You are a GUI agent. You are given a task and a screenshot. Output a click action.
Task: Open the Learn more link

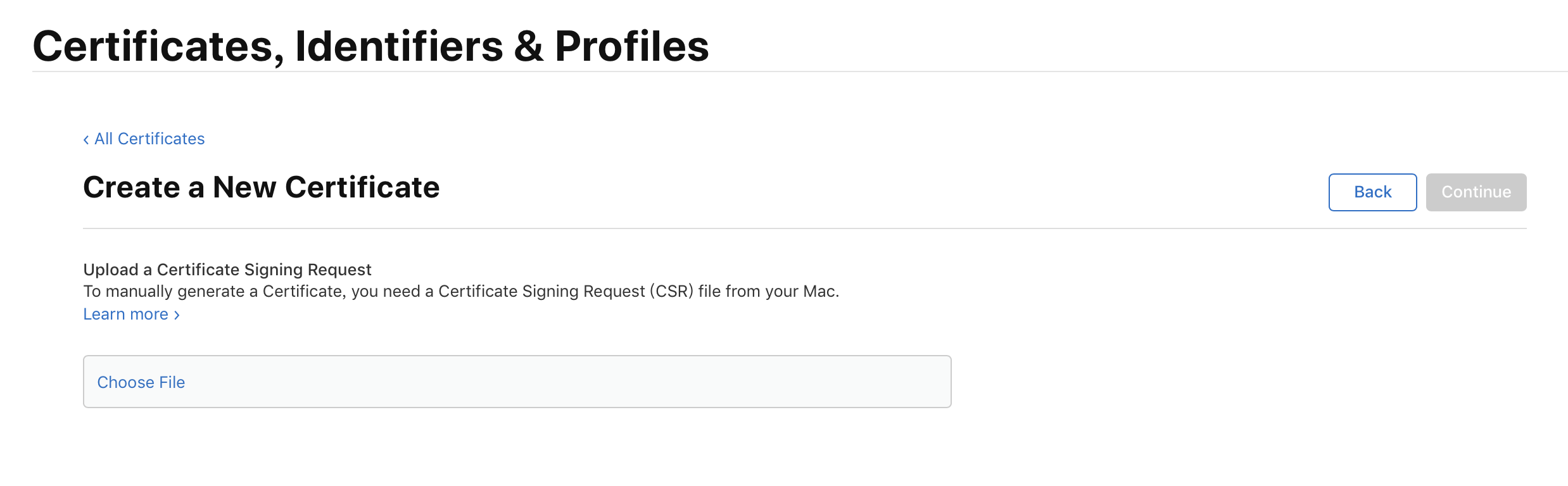click(126, 315)
